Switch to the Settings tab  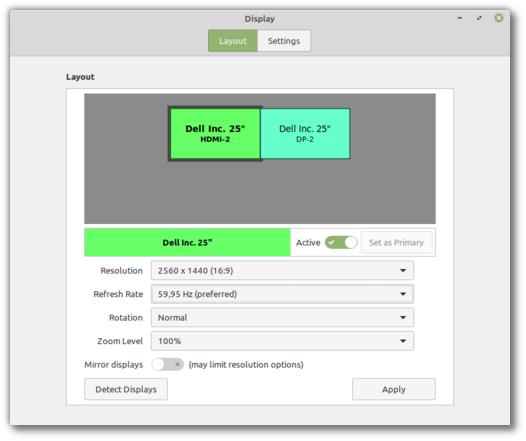tap(284, 41)
